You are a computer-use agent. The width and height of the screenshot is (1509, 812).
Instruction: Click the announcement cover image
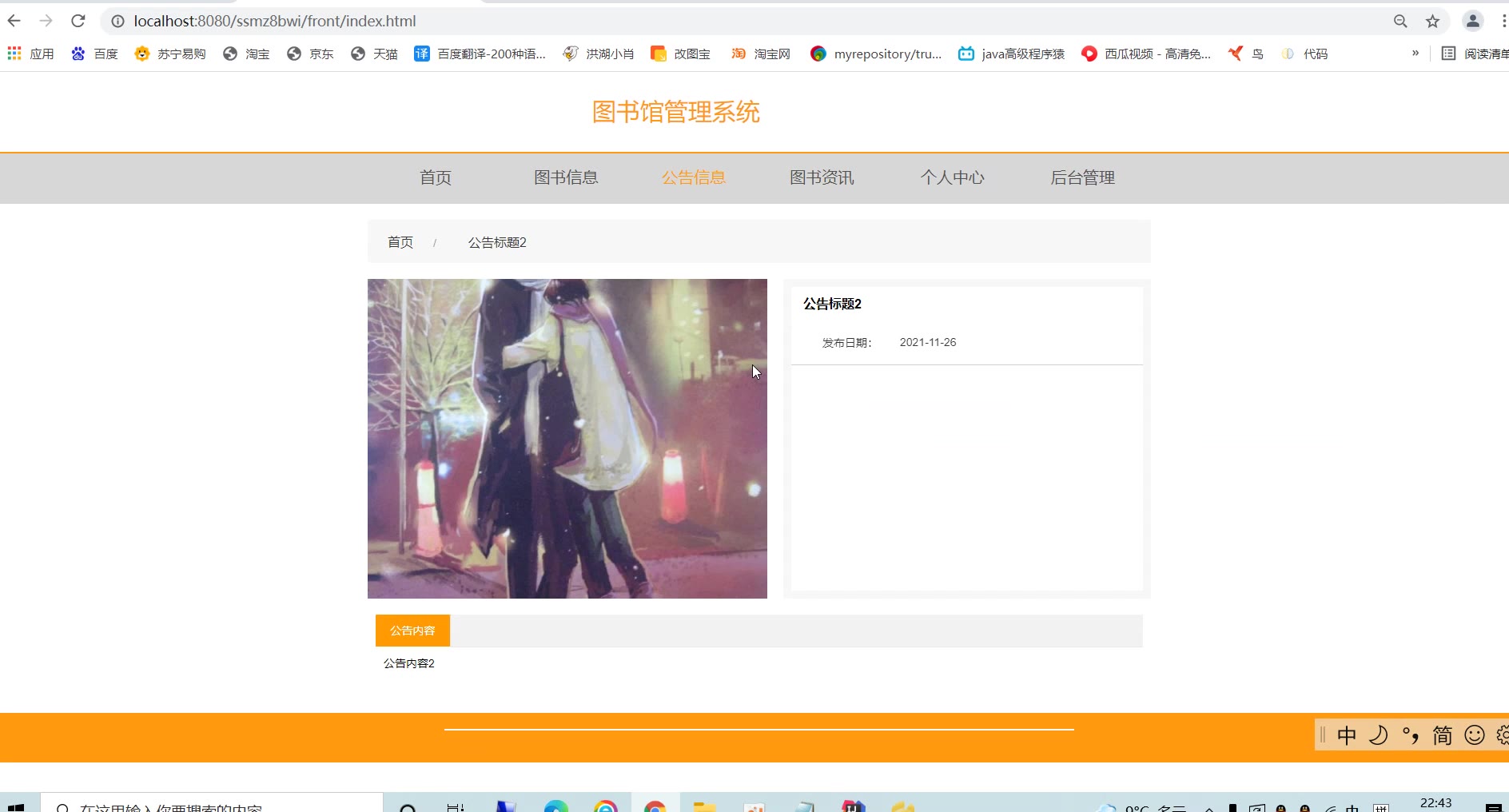pos(567,439)
